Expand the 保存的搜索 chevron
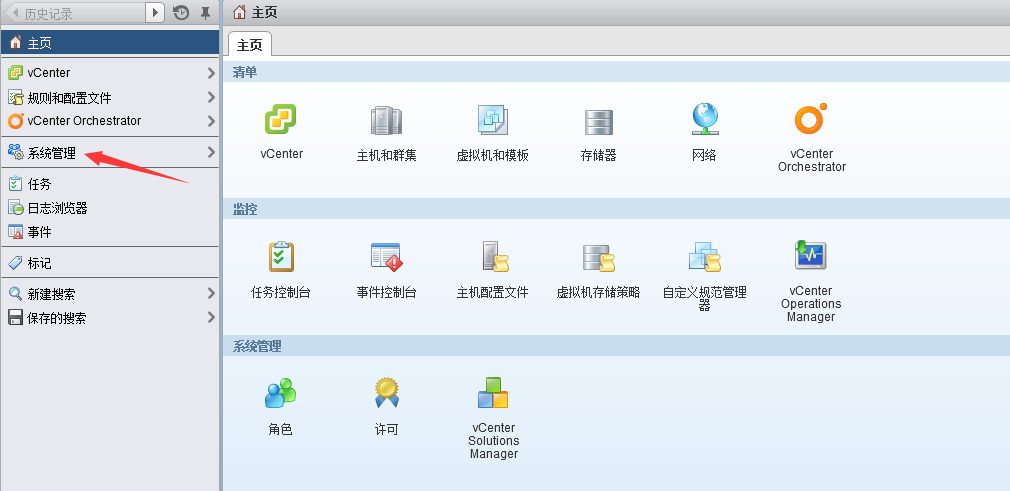 tap(211, 318)
